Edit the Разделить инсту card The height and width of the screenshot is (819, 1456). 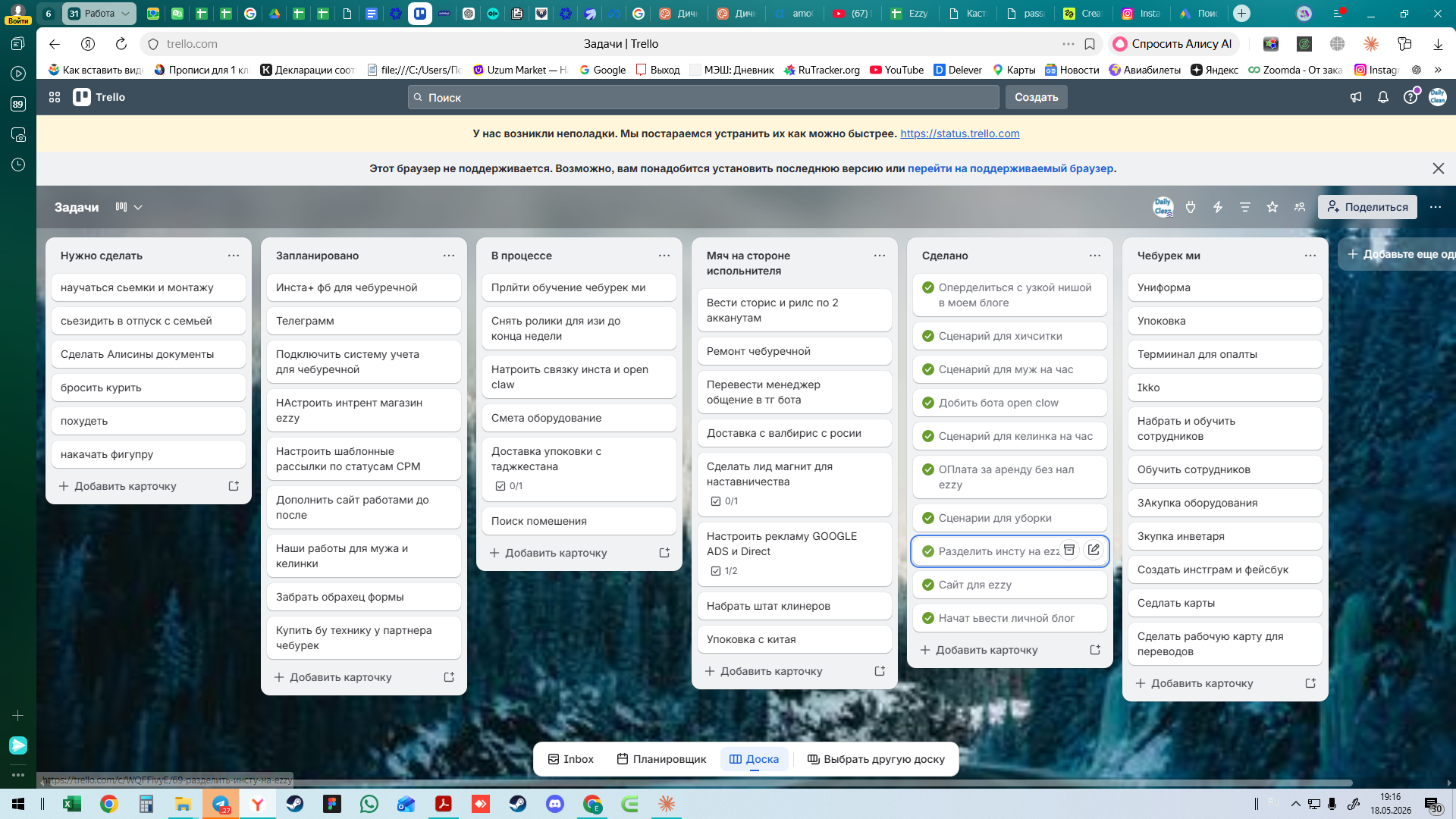1094,550
